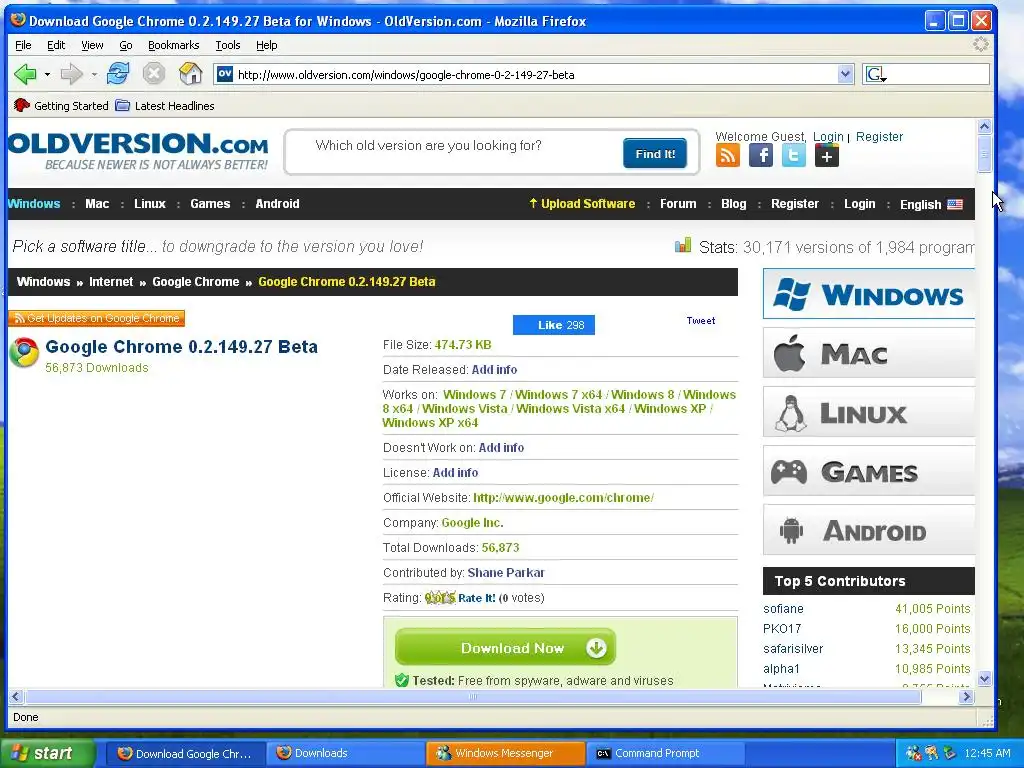
Task: Switch to Downloads taskbar window
Action: click(344, 753)
